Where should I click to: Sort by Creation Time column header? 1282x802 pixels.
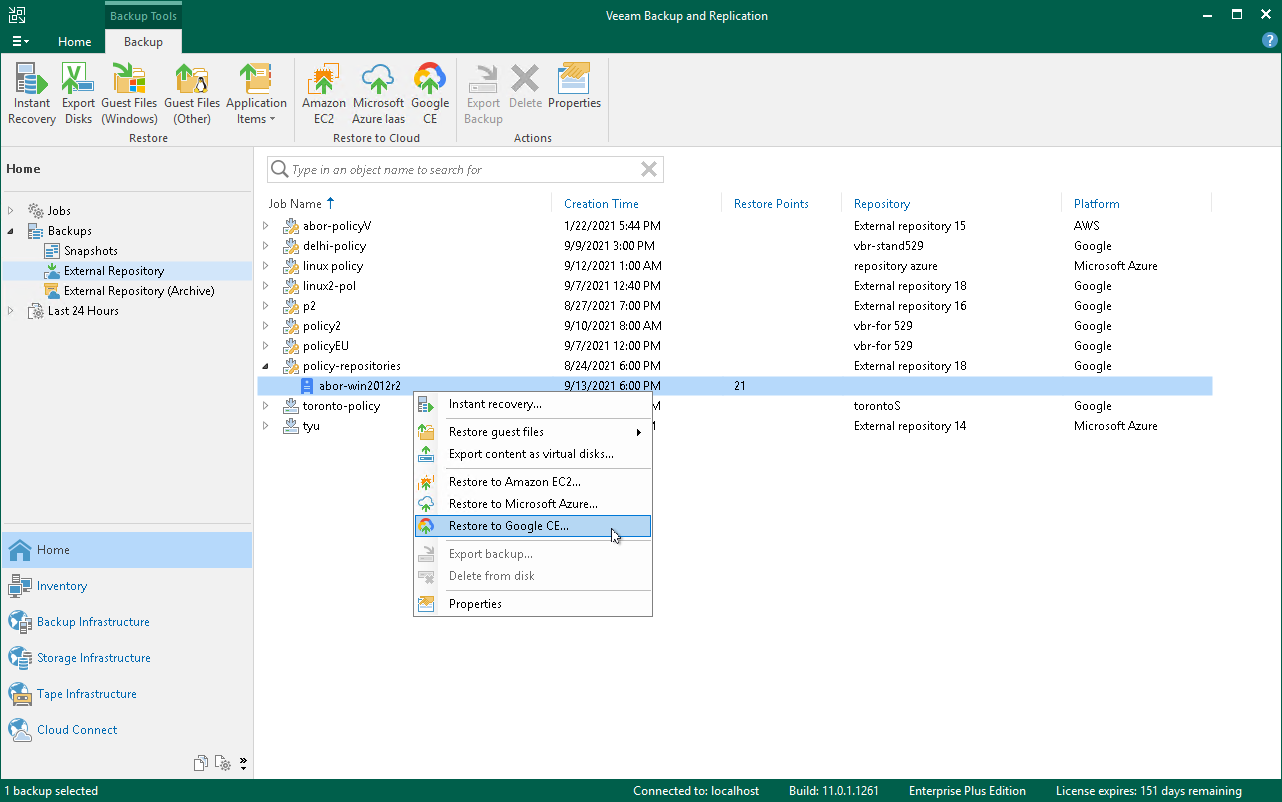click(601, 204)
